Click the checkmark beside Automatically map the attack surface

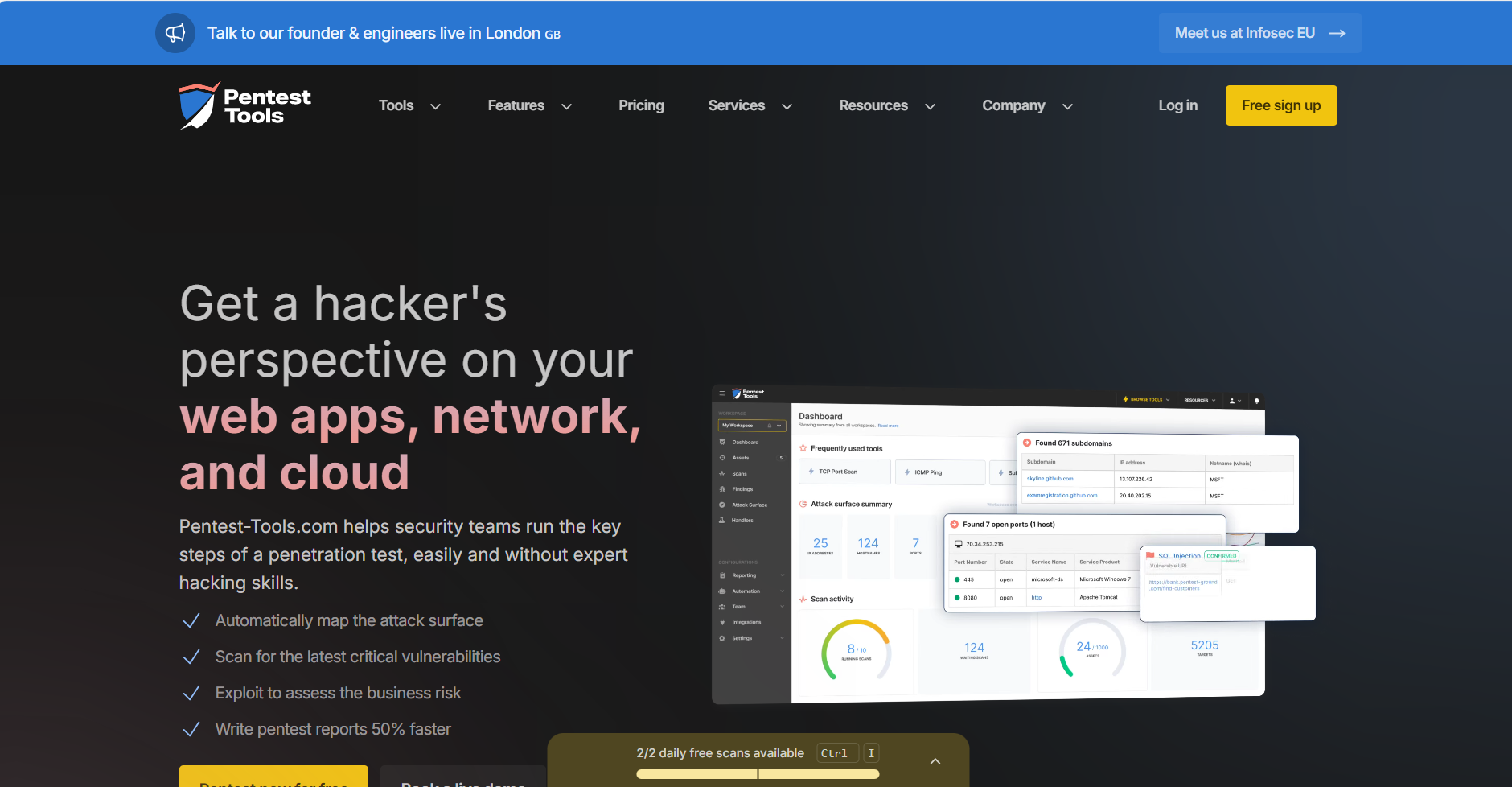(x=191, y=621)
